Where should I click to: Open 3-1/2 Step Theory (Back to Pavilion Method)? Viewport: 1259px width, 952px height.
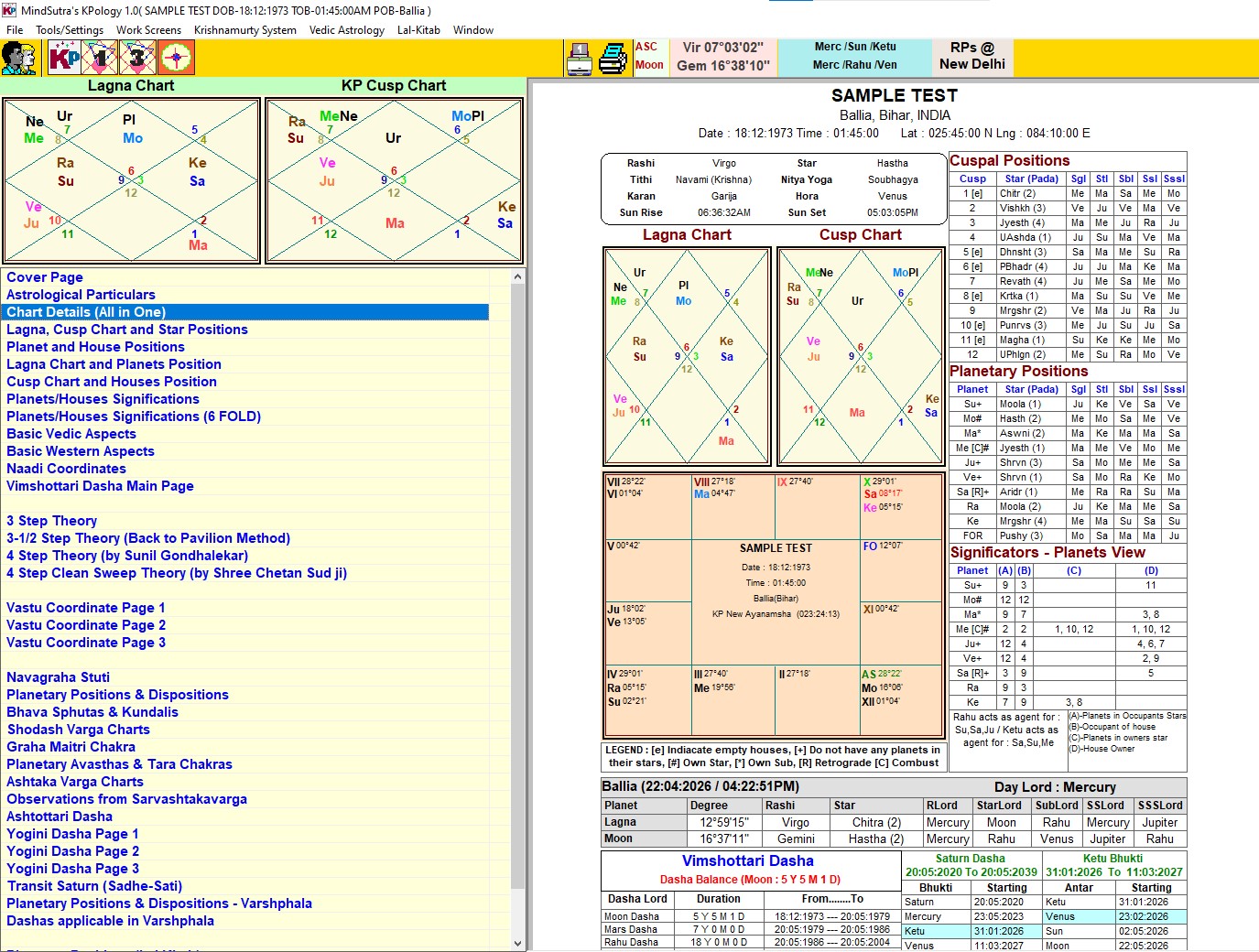pos(148,538)
